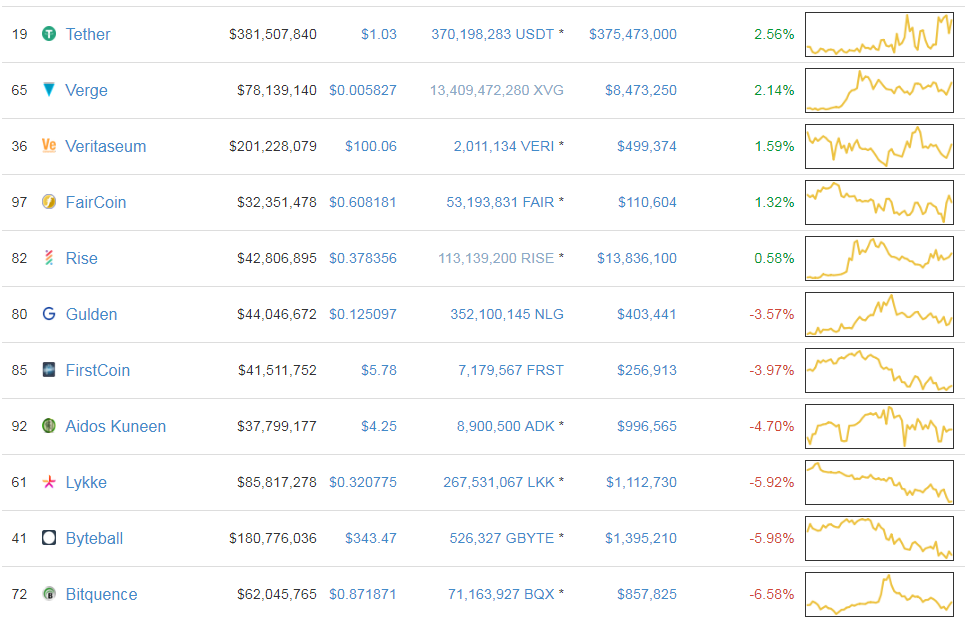Open the Lykke coin page link
Image resolution: width=966 pixels, height=621 pixels.
tap(86, 483)
